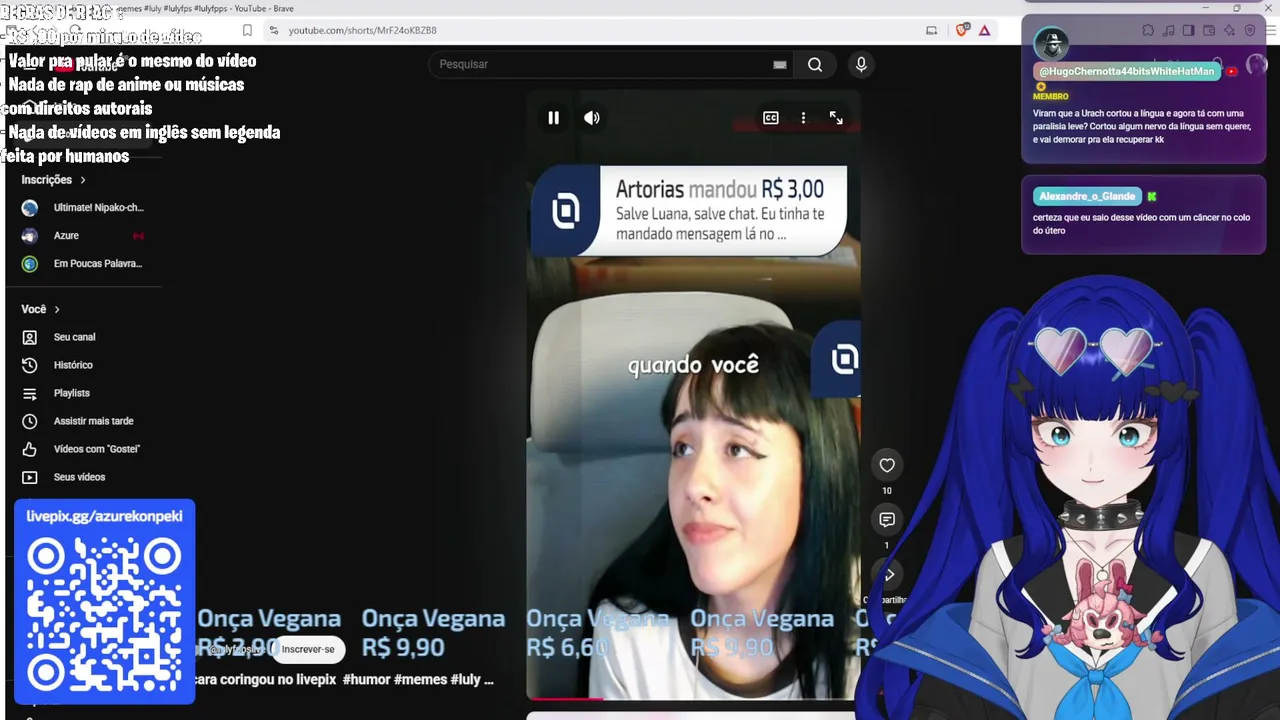The height and width of the screenshot is (720, 1280).
Task: Click the #memes hashtag in the description
Action: [x=420, y=680]
